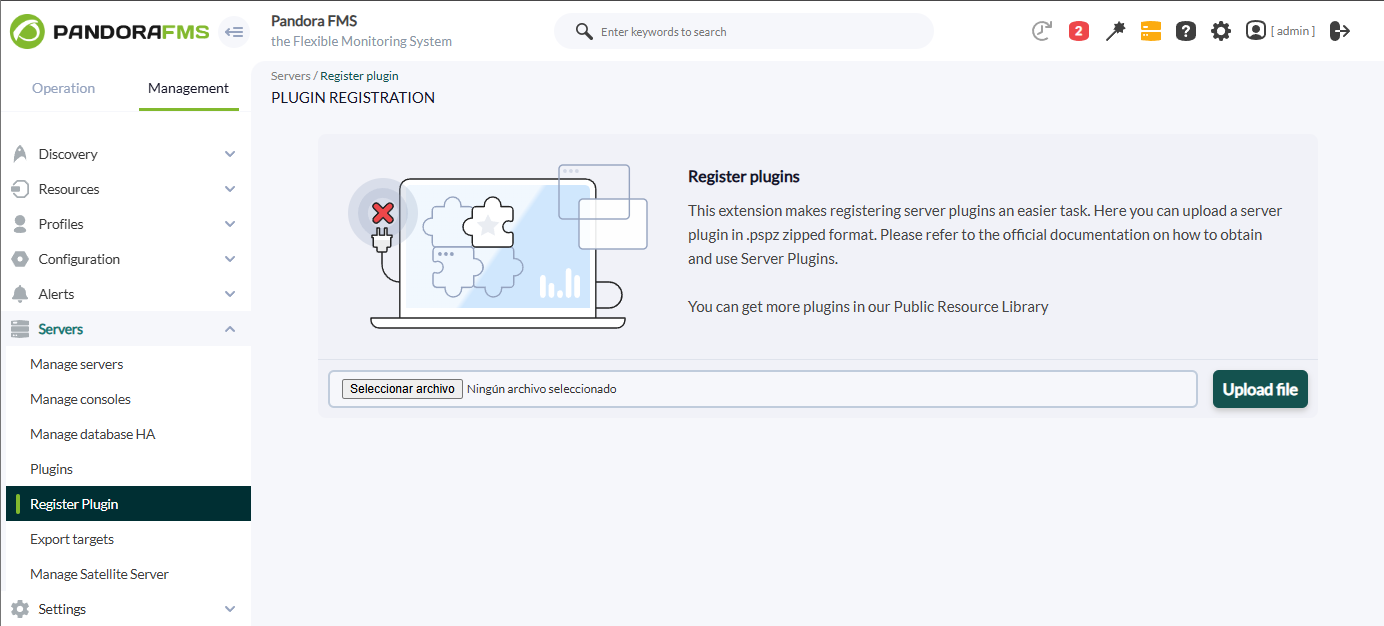Click the Servers breadcrumb link
Screen dimensions: 1384x626
click(x=290, y=76)
